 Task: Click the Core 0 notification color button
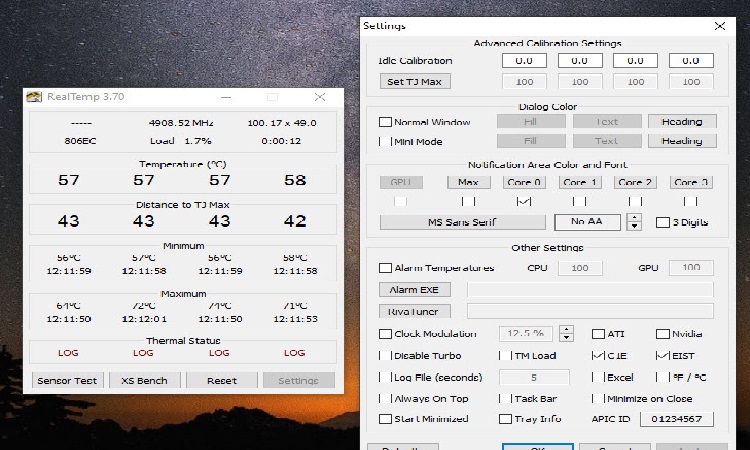(x=524, y=182)
